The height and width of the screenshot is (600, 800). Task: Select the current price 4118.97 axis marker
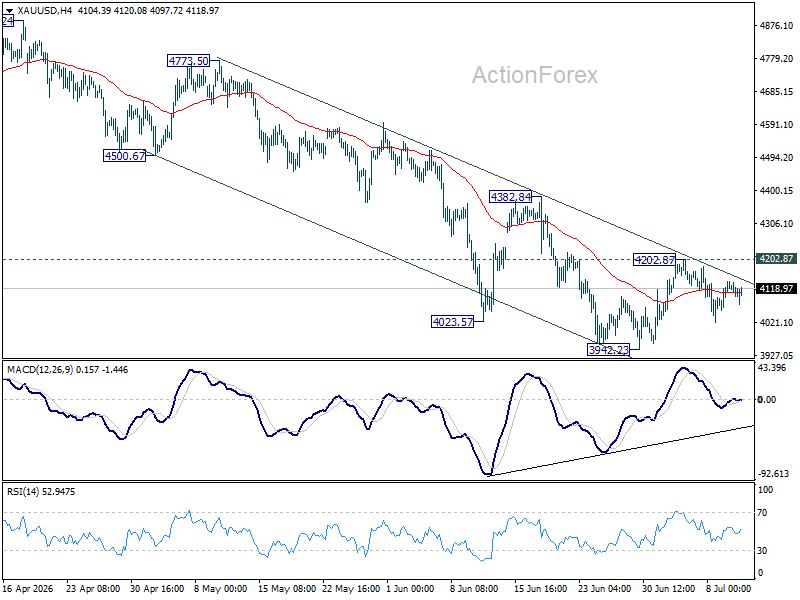(x=776, y=289)
